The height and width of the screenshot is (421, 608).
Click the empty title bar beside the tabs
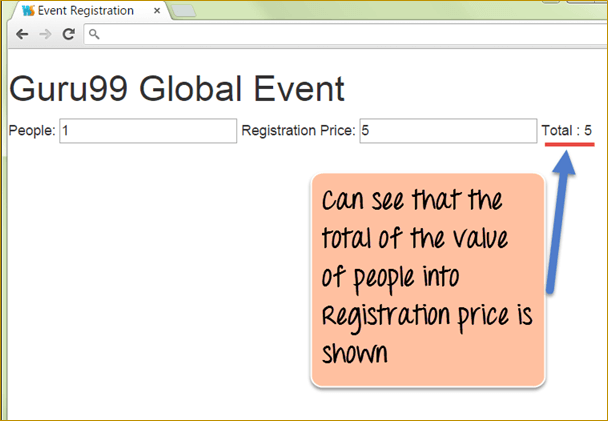[400, 10]
